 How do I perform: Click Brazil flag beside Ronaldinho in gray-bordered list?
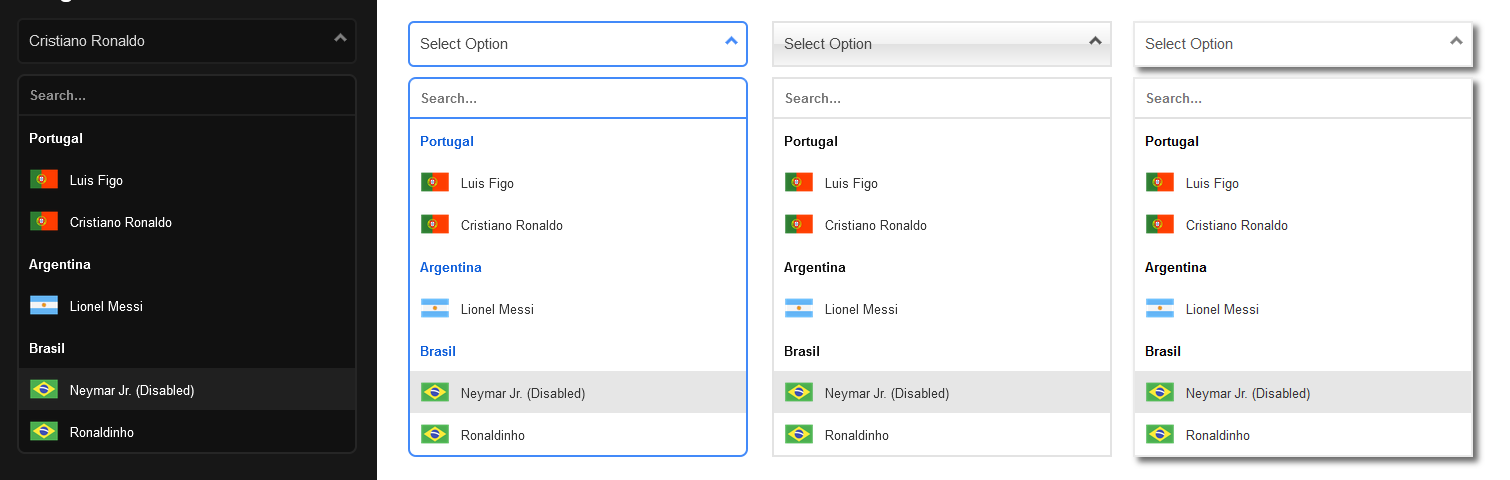click(x=799, y=435)
